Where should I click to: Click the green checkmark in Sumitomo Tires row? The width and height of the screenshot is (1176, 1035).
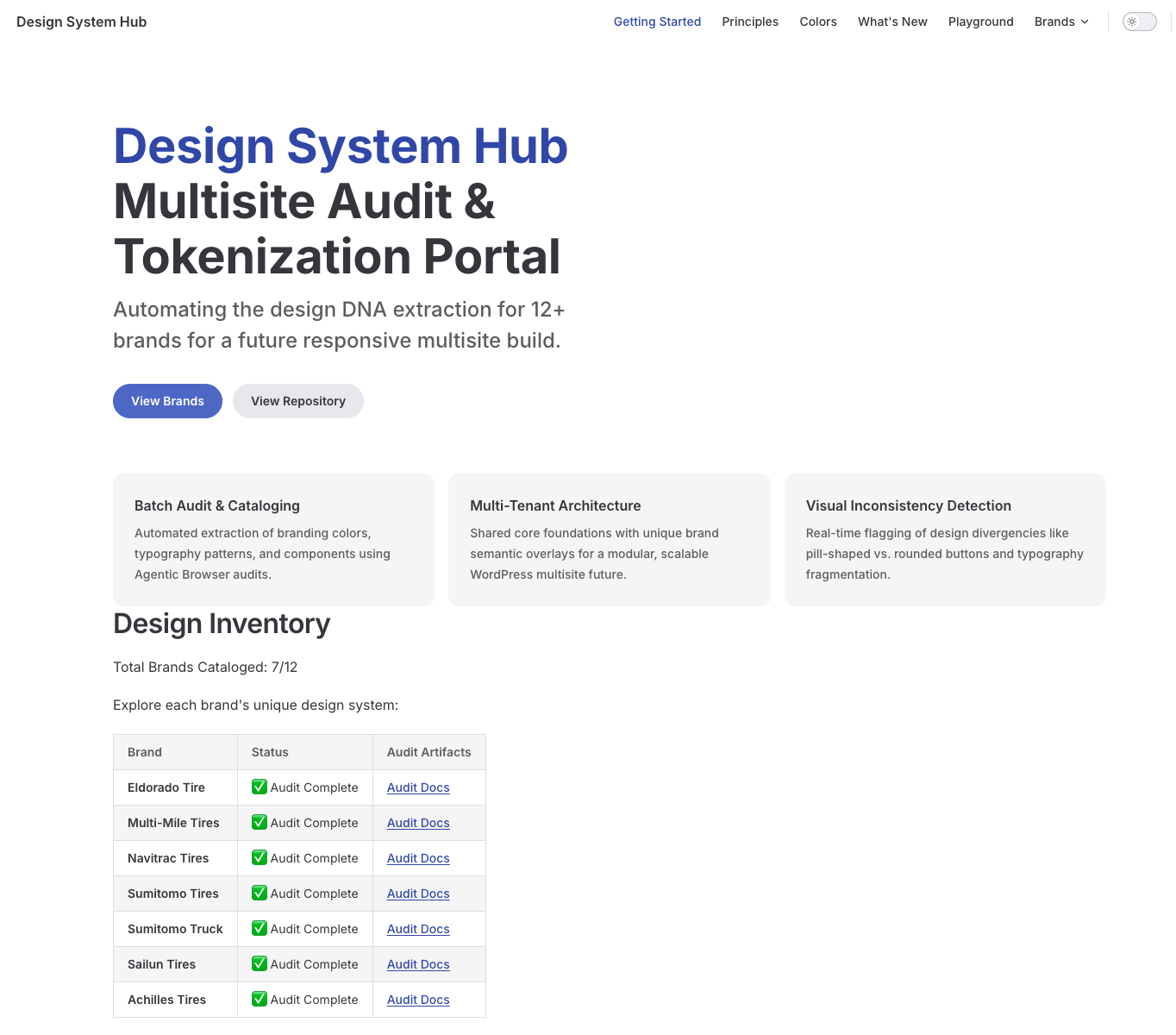[x=260, y=893]
